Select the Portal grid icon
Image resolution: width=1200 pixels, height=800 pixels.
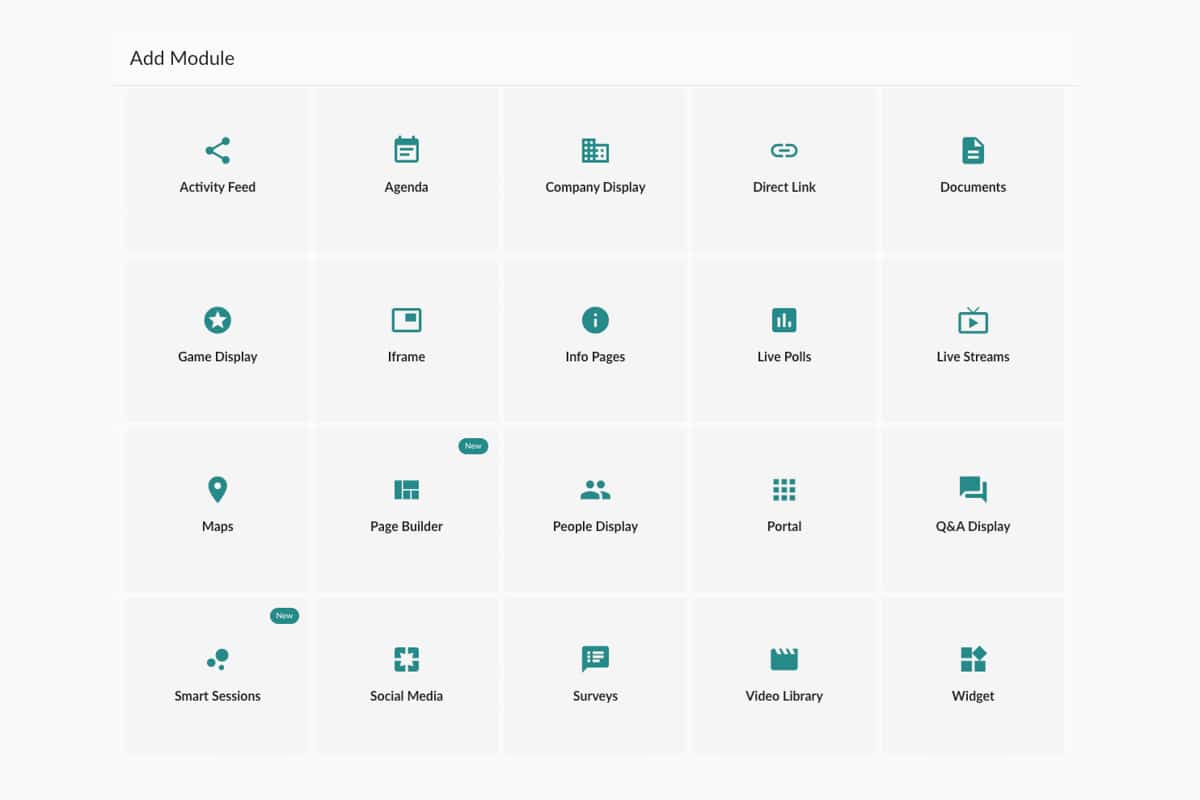(784, 490)
